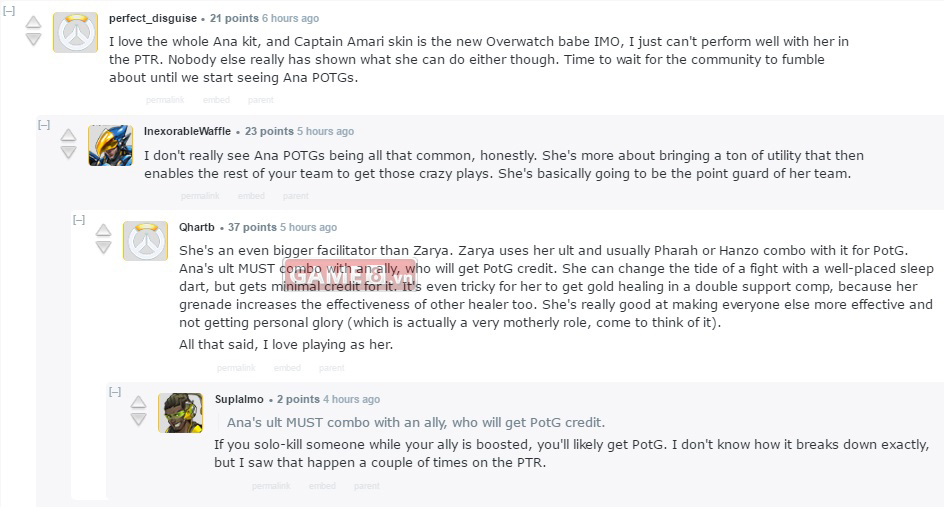Click Suplalmo's Lucio avatar thumbnail
The image size is (944, 507).
pyautogui.click(x=180, y=412)
